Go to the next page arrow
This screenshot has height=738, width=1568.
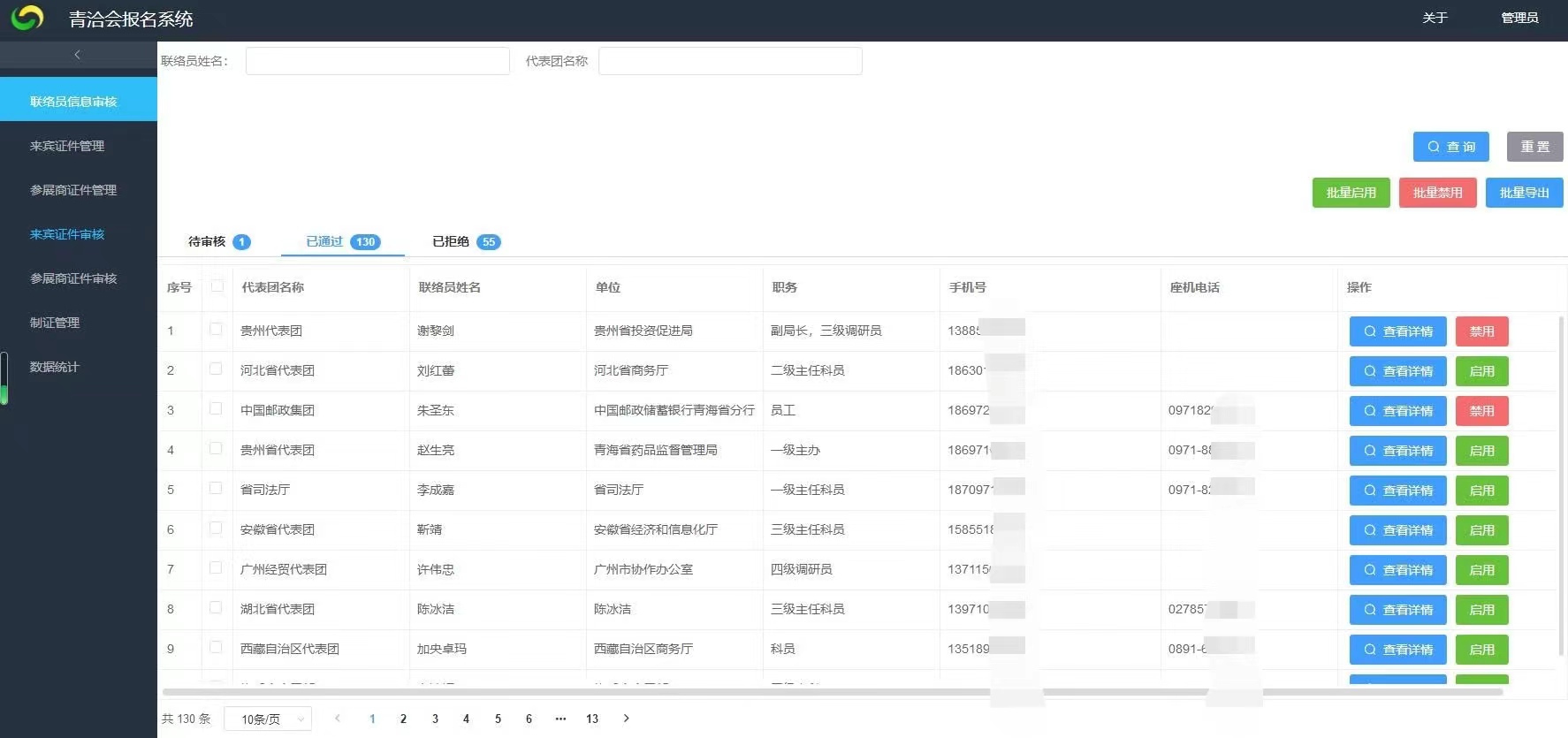pyautogui.click(x=626, y=719)
